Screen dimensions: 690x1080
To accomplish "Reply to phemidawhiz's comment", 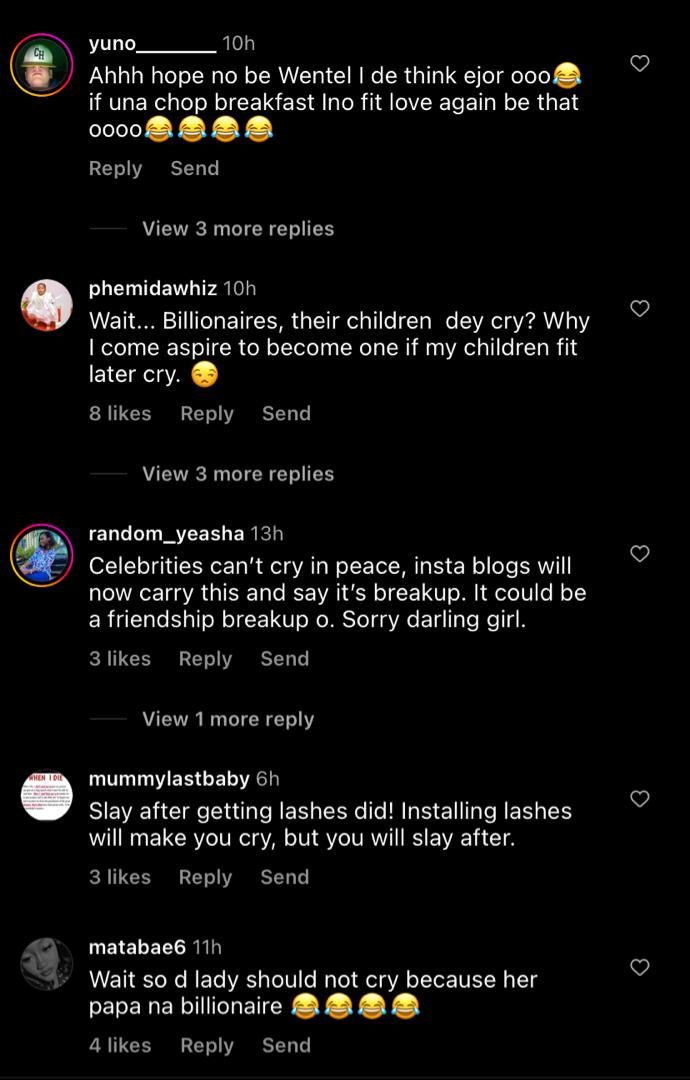I will pos(207,414).
